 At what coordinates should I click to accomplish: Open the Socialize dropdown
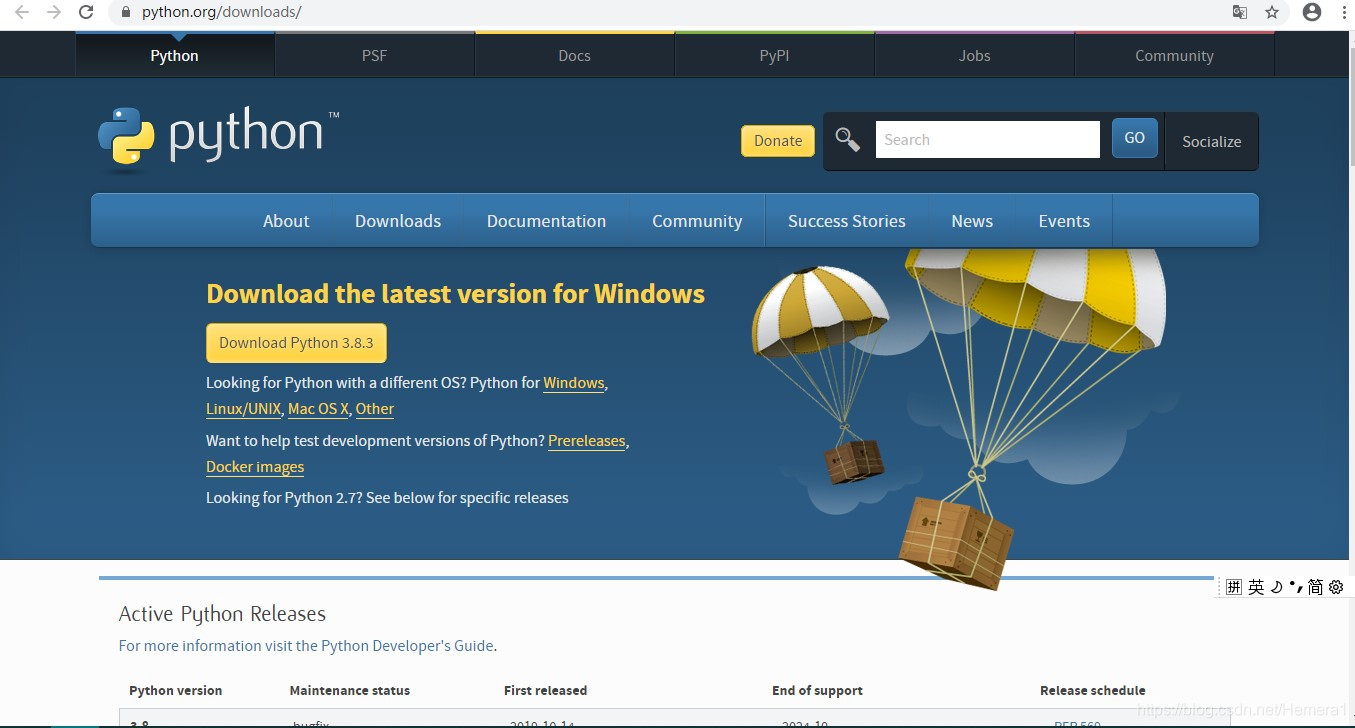coord(1211,141)
